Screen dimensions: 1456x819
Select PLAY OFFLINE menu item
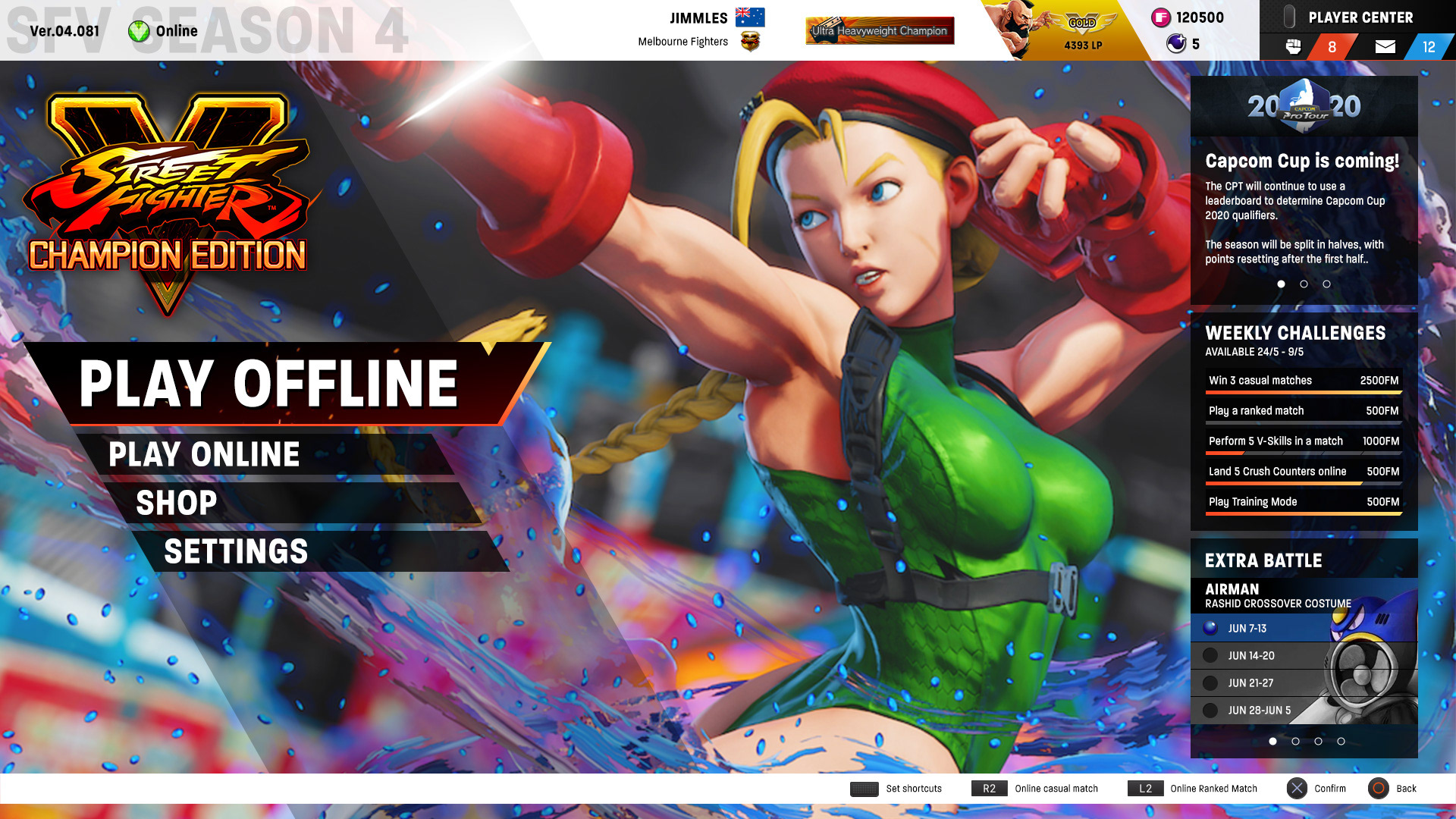click(269, 383)
